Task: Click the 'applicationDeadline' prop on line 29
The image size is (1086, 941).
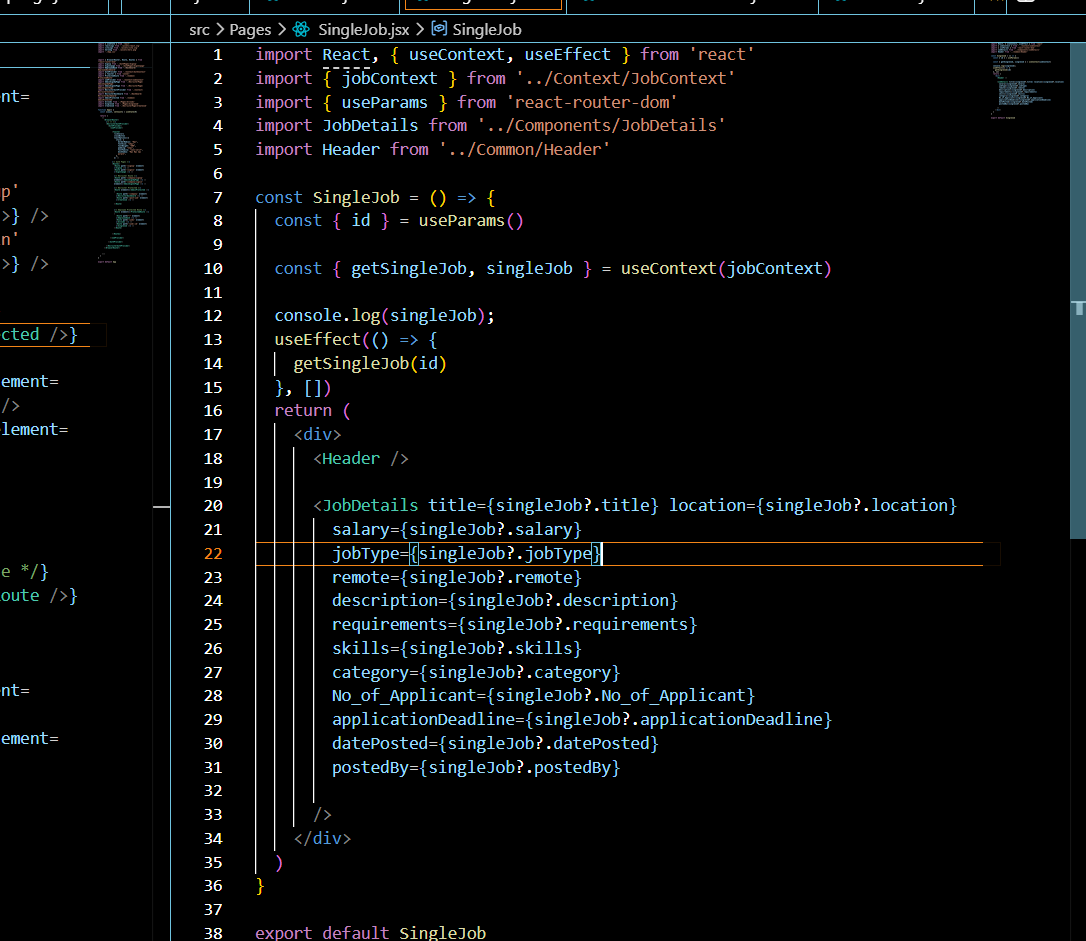Action: (x=423, y=720)
